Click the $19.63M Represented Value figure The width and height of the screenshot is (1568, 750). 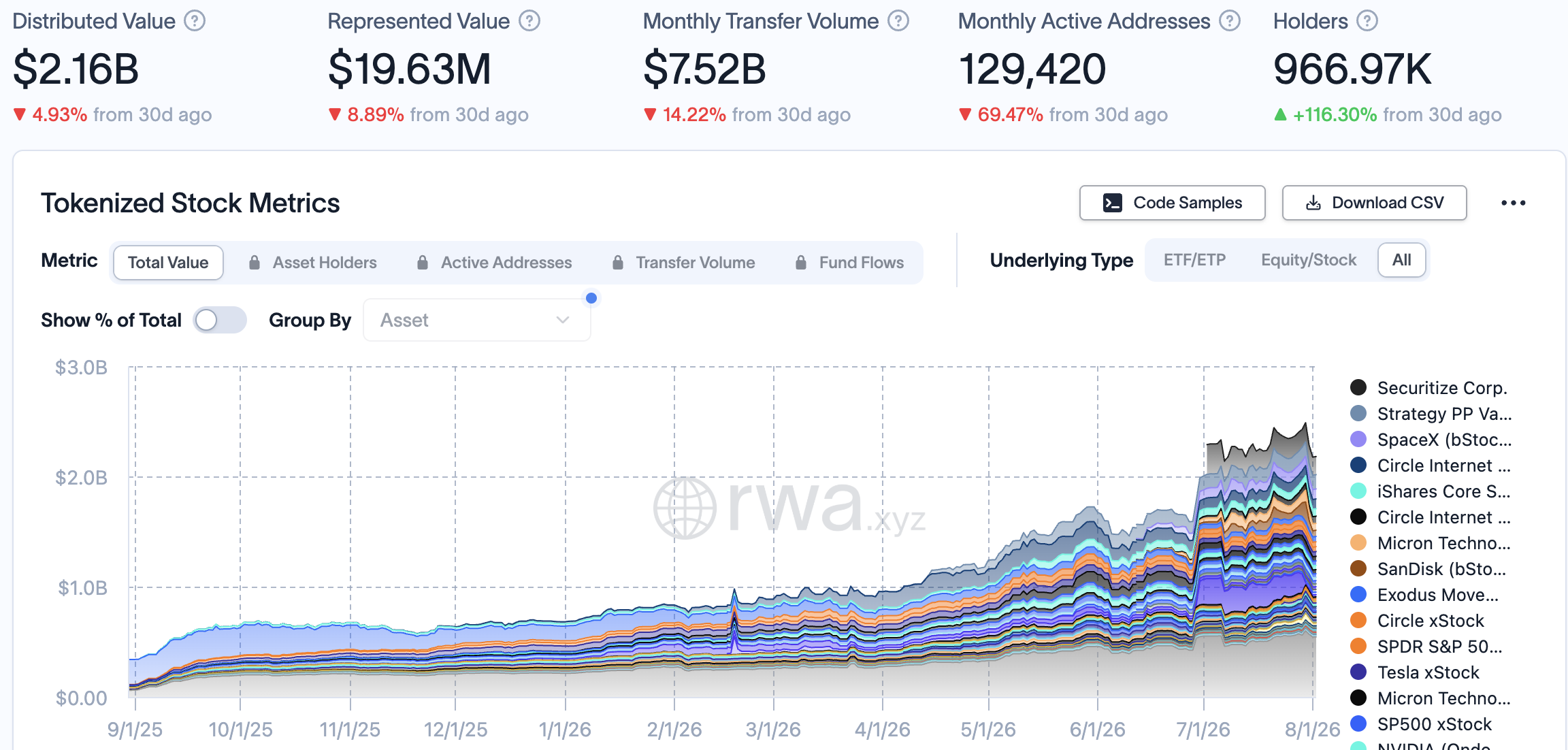click(410, 69)
